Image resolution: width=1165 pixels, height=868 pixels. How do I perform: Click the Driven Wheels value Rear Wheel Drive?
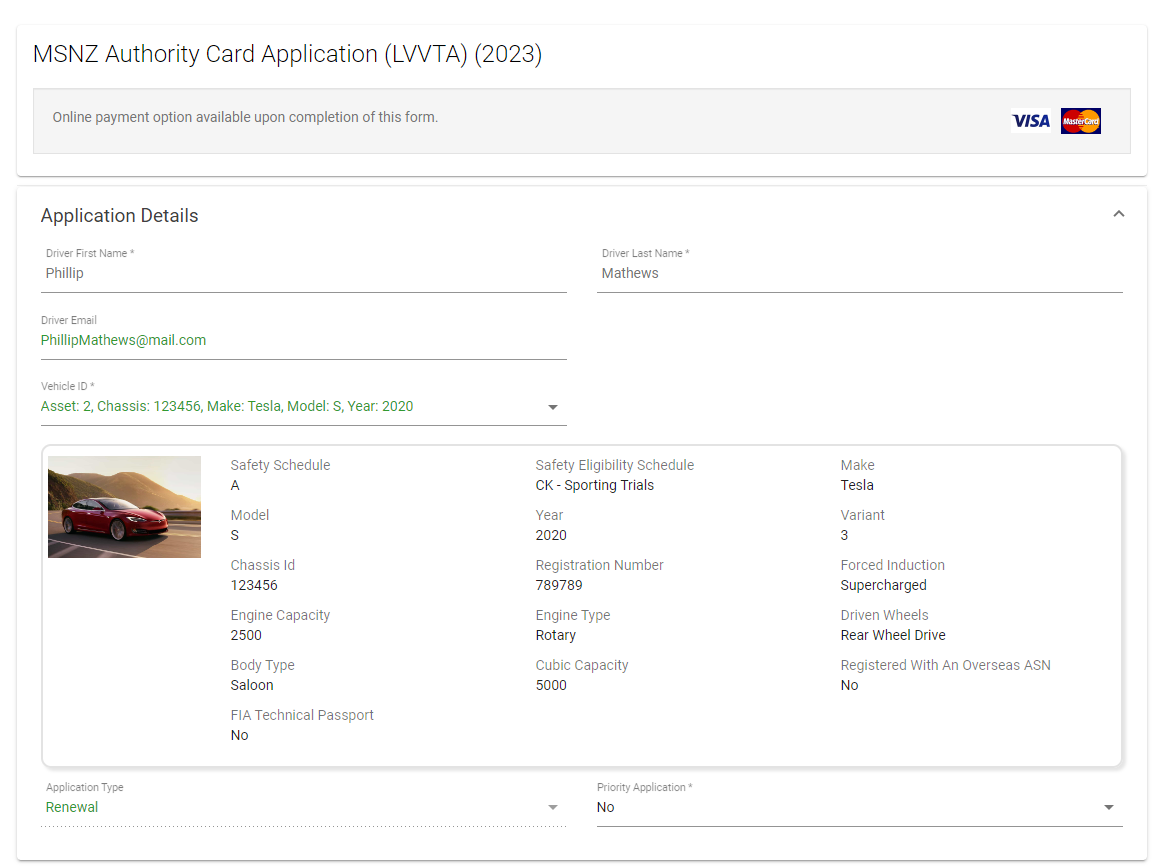893,635
